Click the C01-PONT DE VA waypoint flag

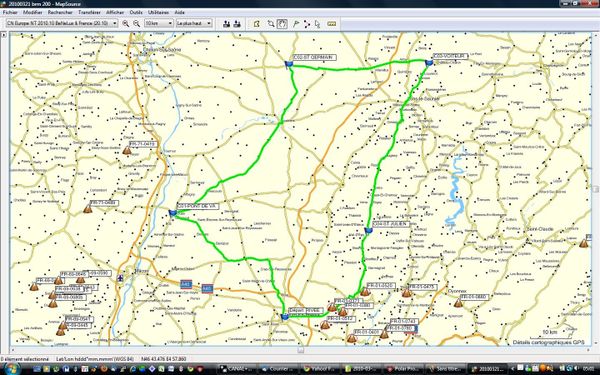(x=173, y=213)
